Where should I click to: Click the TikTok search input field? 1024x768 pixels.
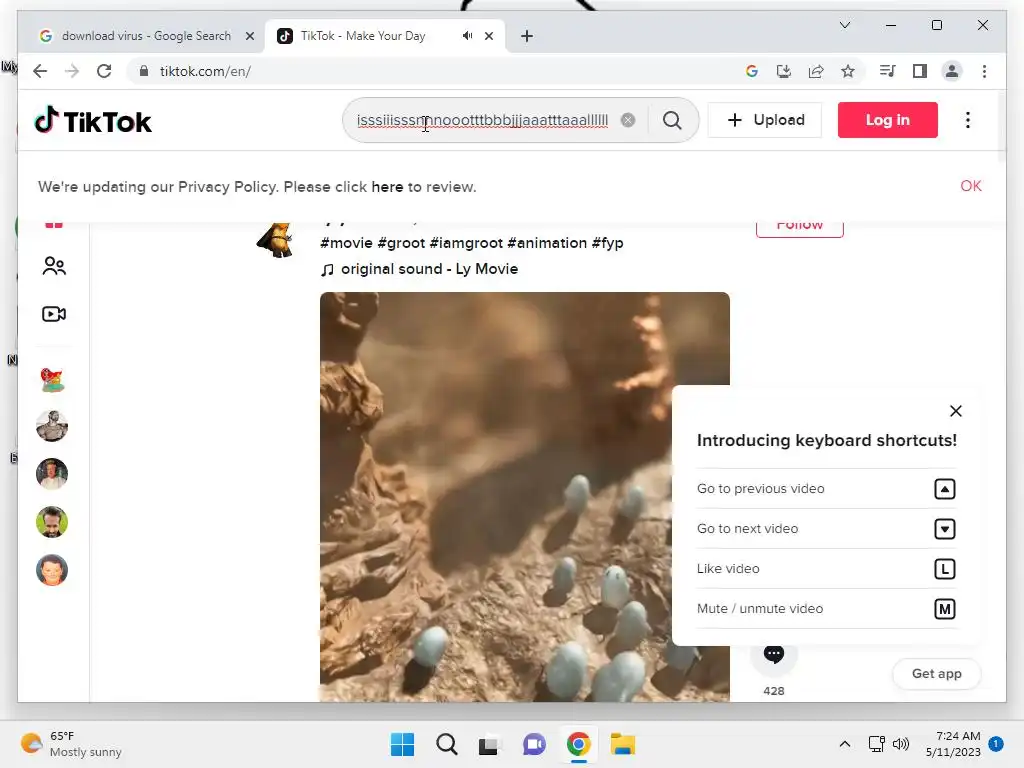[482, 120]
